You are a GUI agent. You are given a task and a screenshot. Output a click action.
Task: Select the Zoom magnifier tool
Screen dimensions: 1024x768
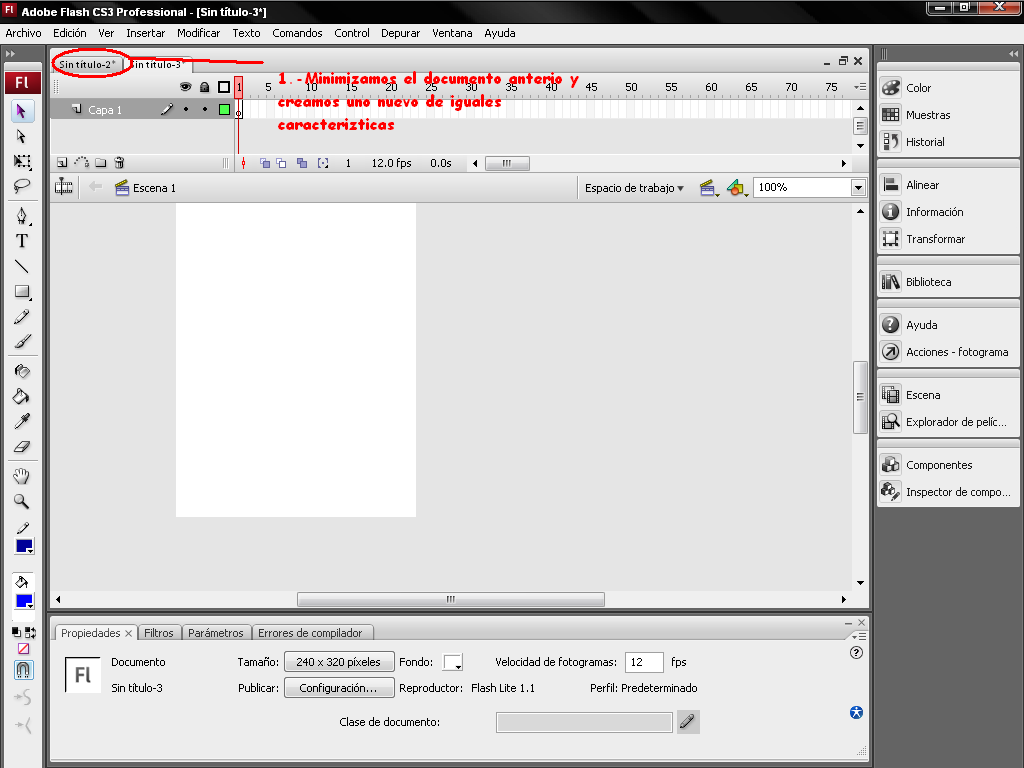[22, 502]
